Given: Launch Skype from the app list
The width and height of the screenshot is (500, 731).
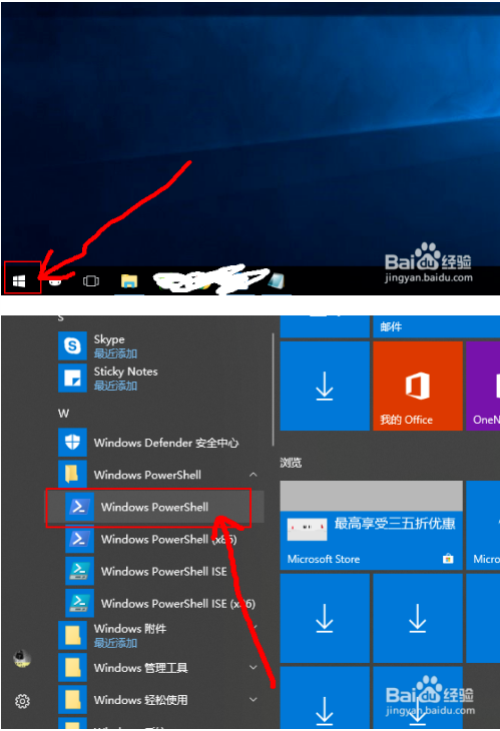Looking at the screenshot, I should coord(158,346).
